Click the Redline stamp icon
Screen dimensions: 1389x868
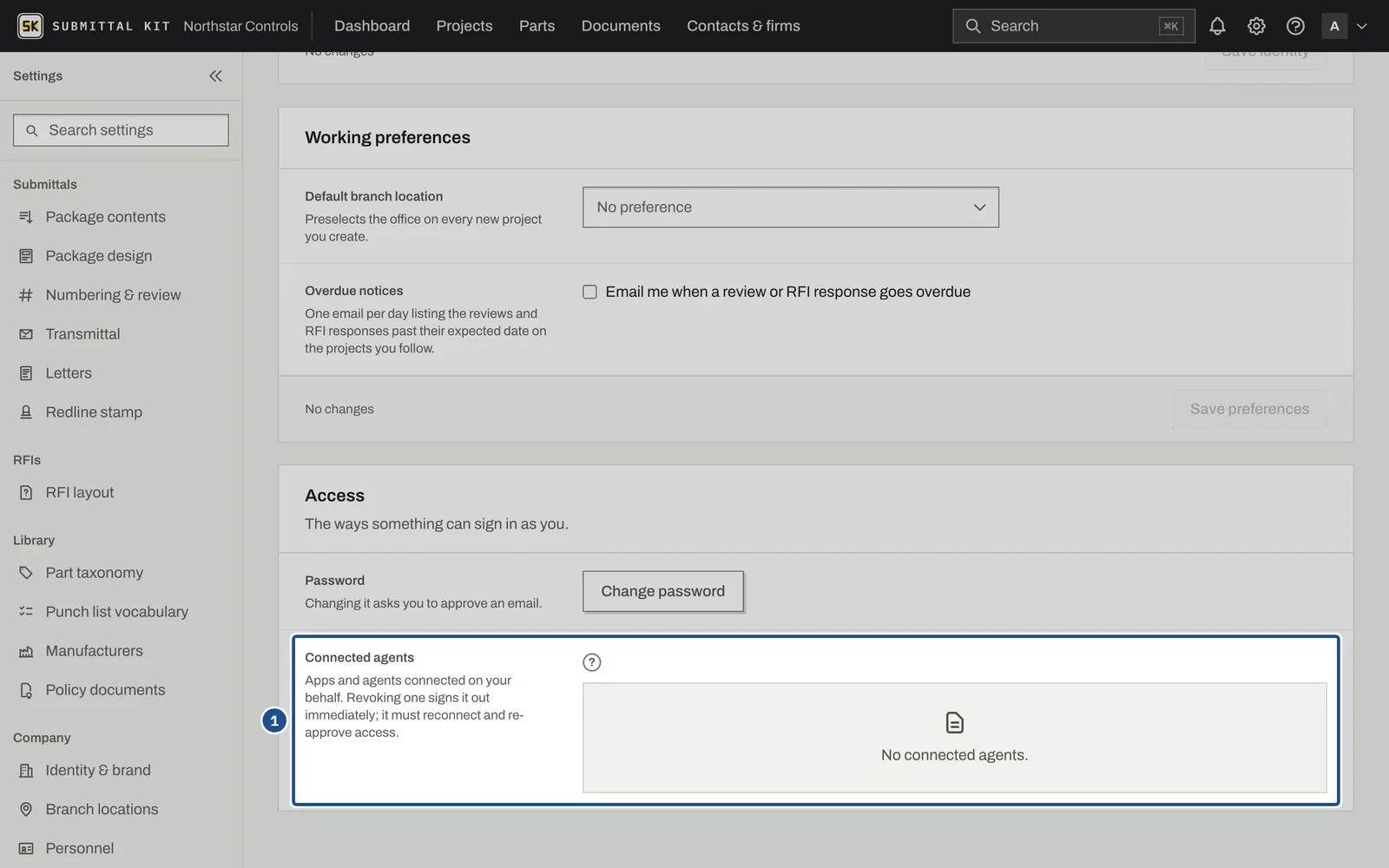tap(26, 412)
